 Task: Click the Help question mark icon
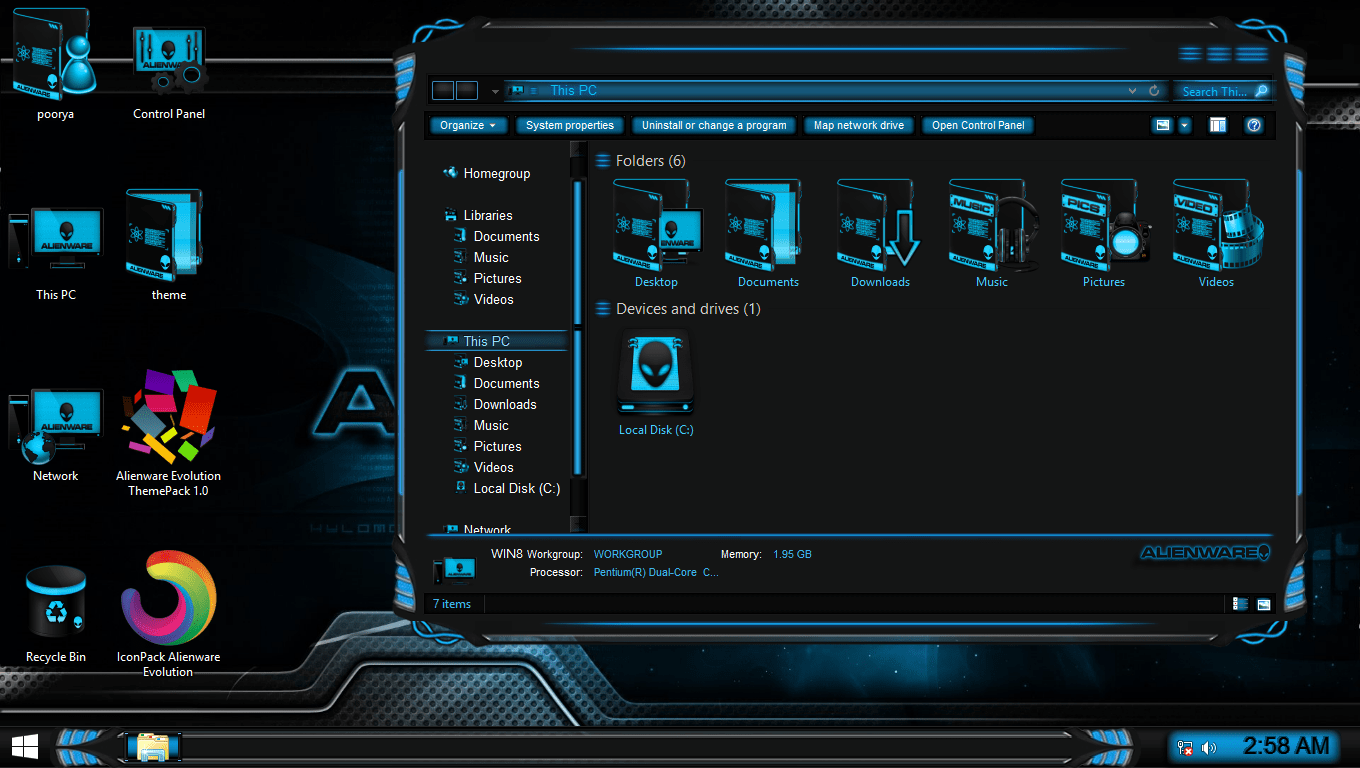(x=1254, y=125)
